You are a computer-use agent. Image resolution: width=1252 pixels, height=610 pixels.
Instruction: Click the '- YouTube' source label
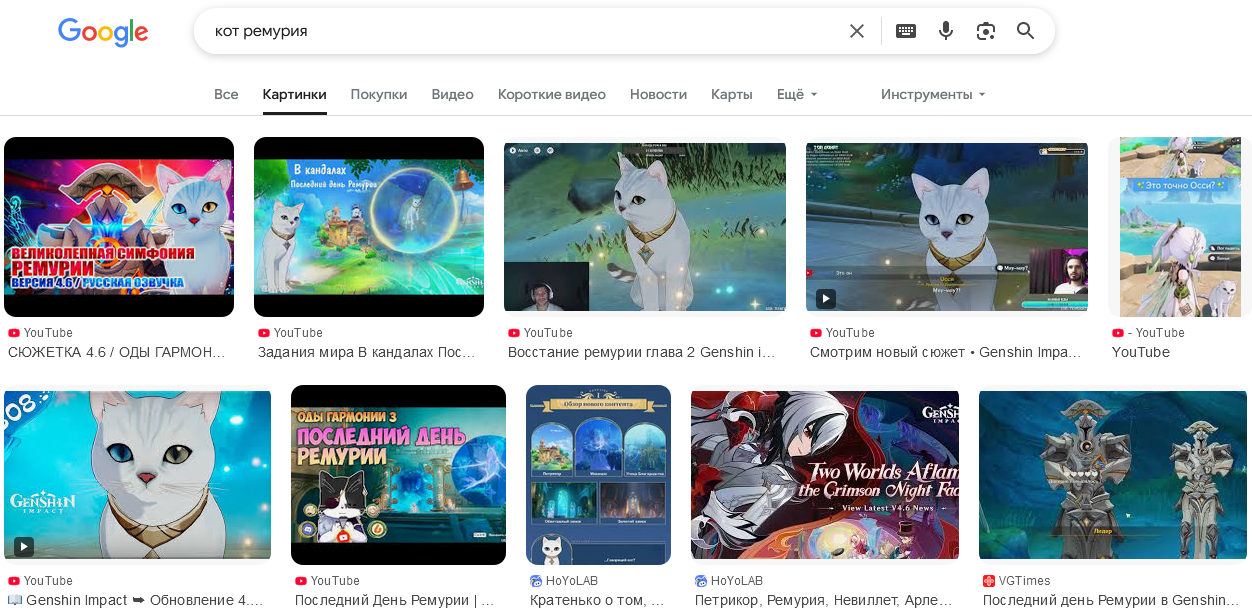click(1156, 333)
